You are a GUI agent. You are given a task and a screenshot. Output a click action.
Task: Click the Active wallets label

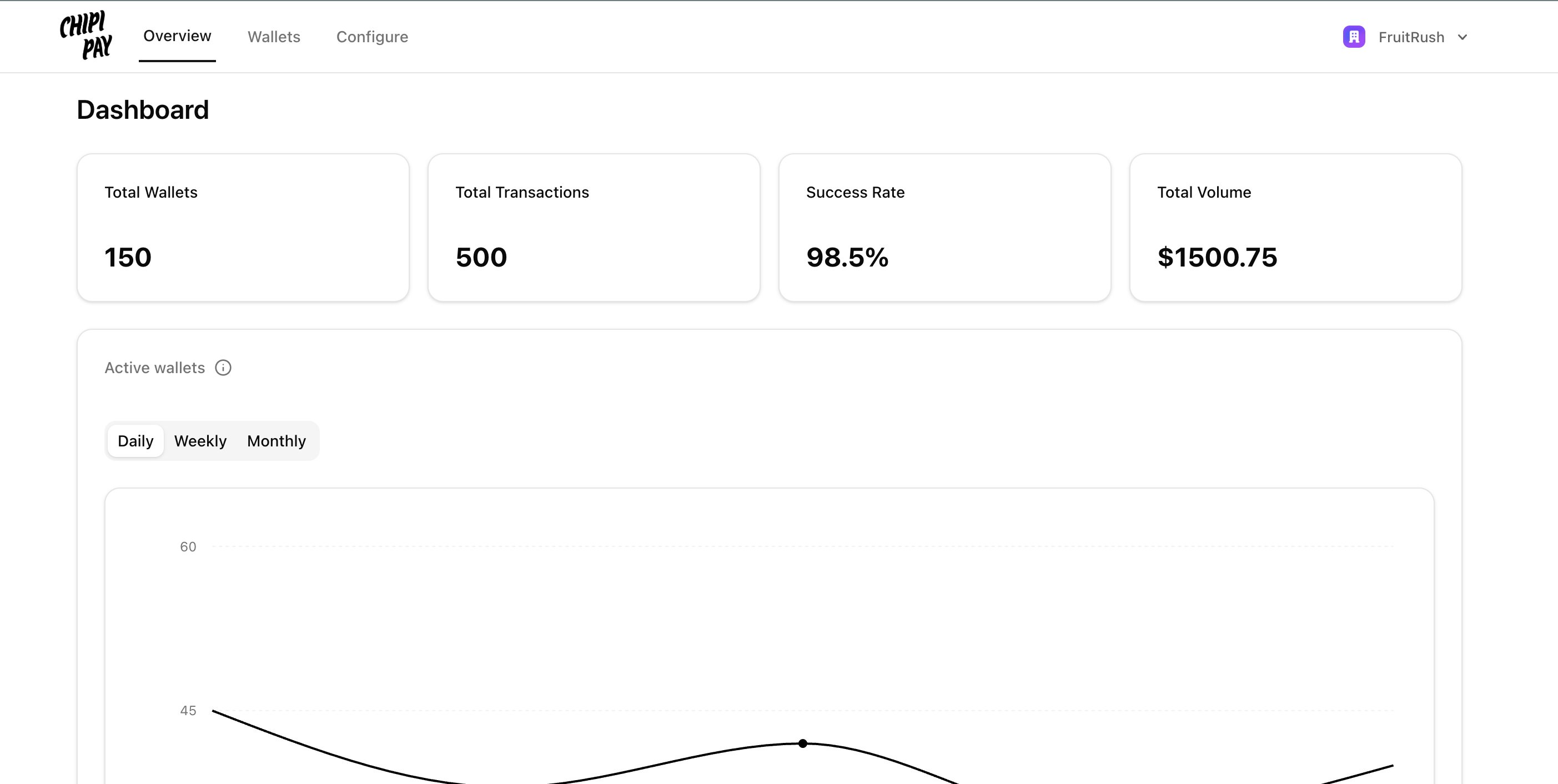tap(155, 368)
